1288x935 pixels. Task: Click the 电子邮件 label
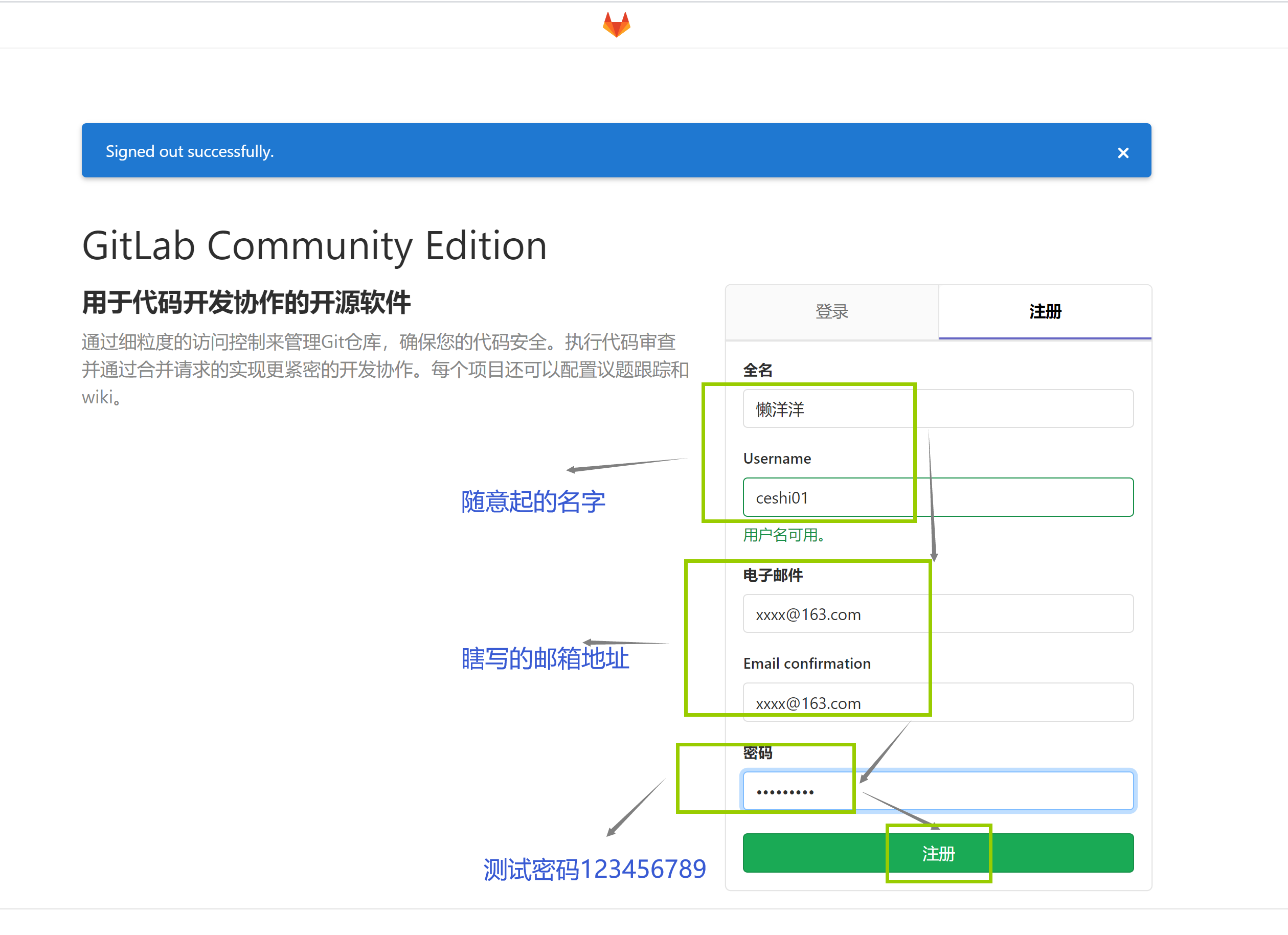(773, 575)
